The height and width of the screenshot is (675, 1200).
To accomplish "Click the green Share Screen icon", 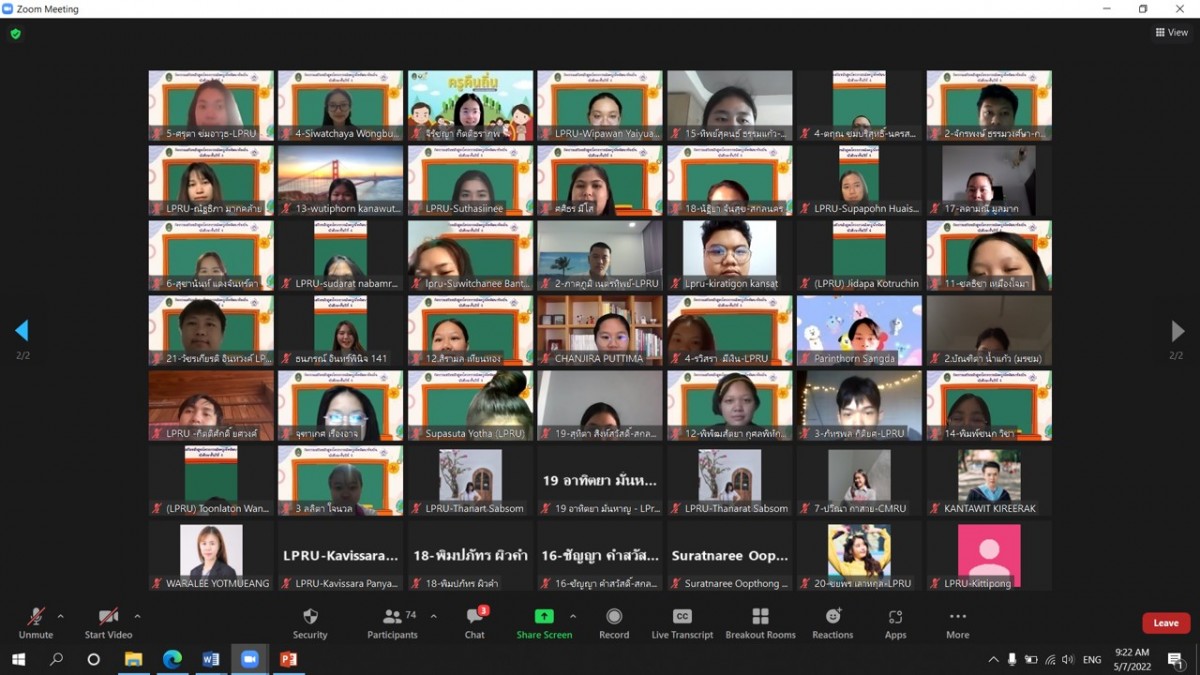I will point(544,617).
